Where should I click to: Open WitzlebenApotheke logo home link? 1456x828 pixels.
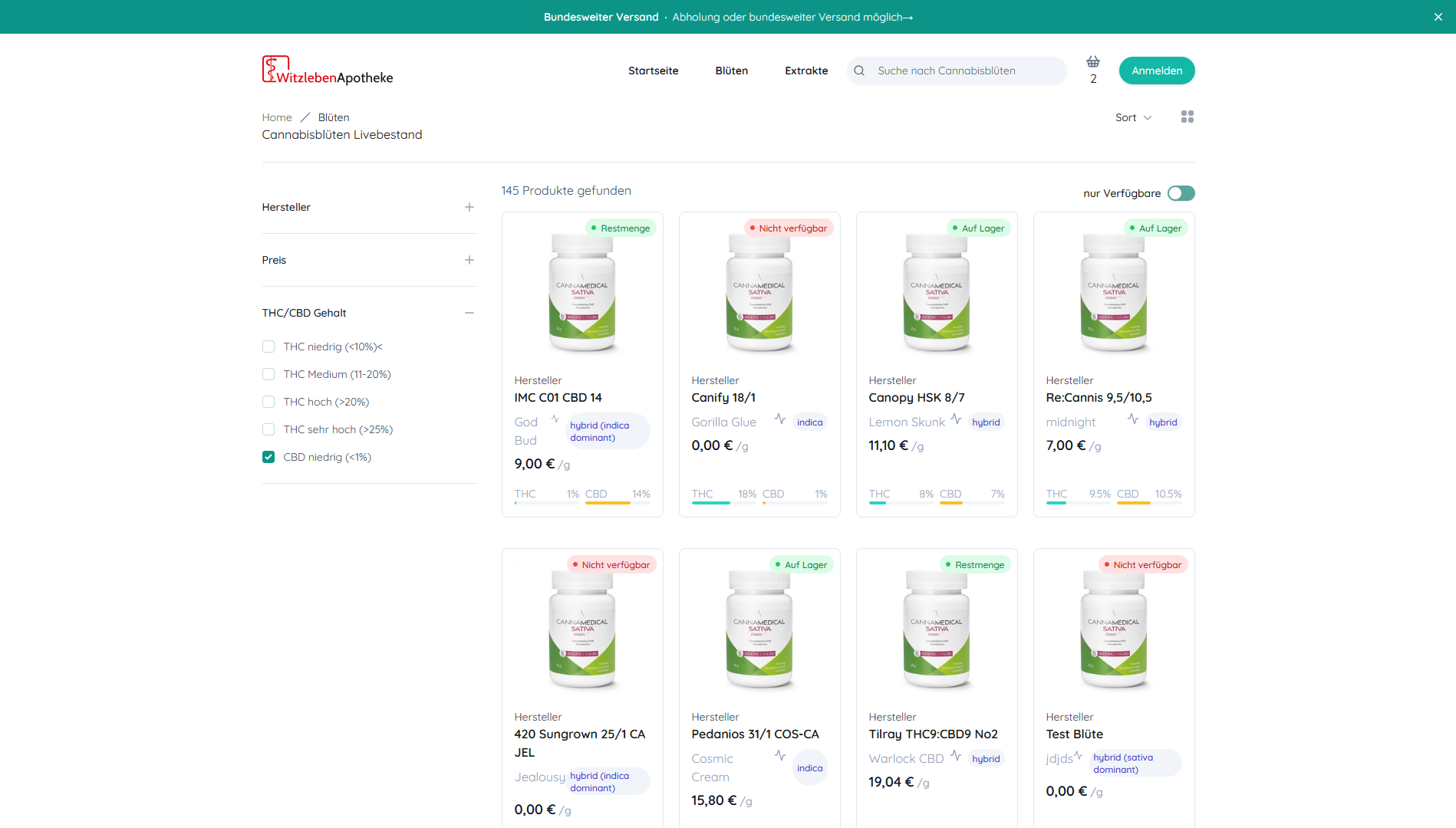[328, 70]
